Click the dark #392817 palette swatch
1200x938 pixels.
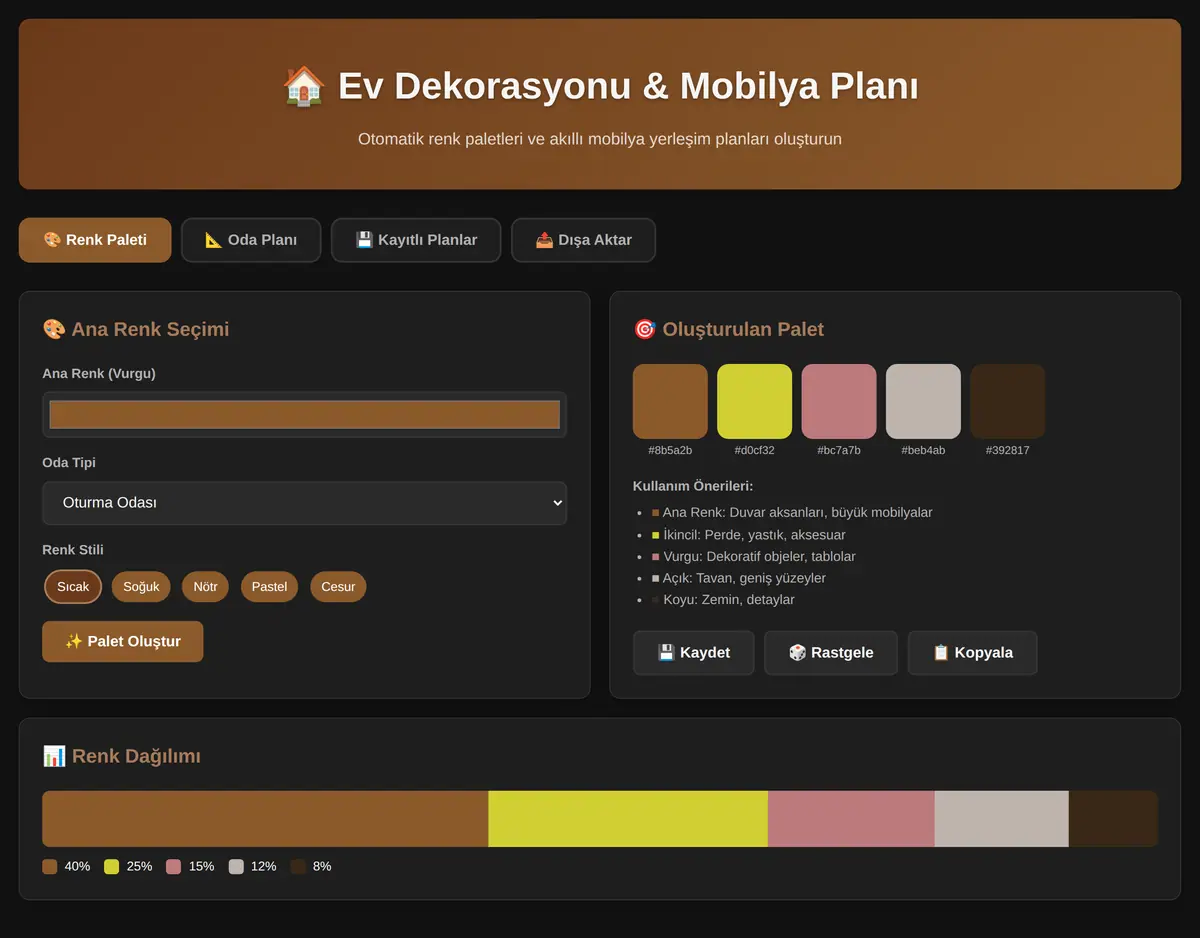tap(1008, 401)
